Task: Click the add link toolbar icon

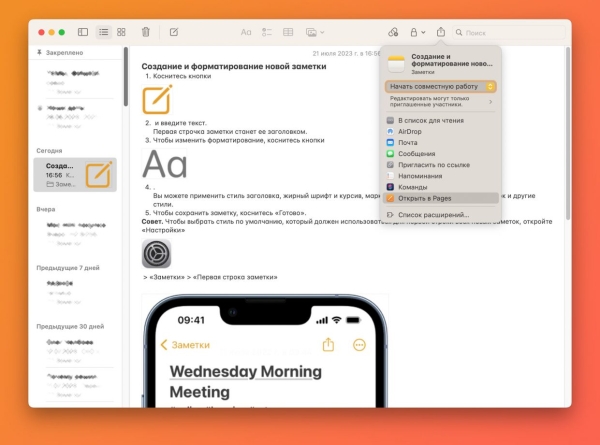Action: [393, 33]
